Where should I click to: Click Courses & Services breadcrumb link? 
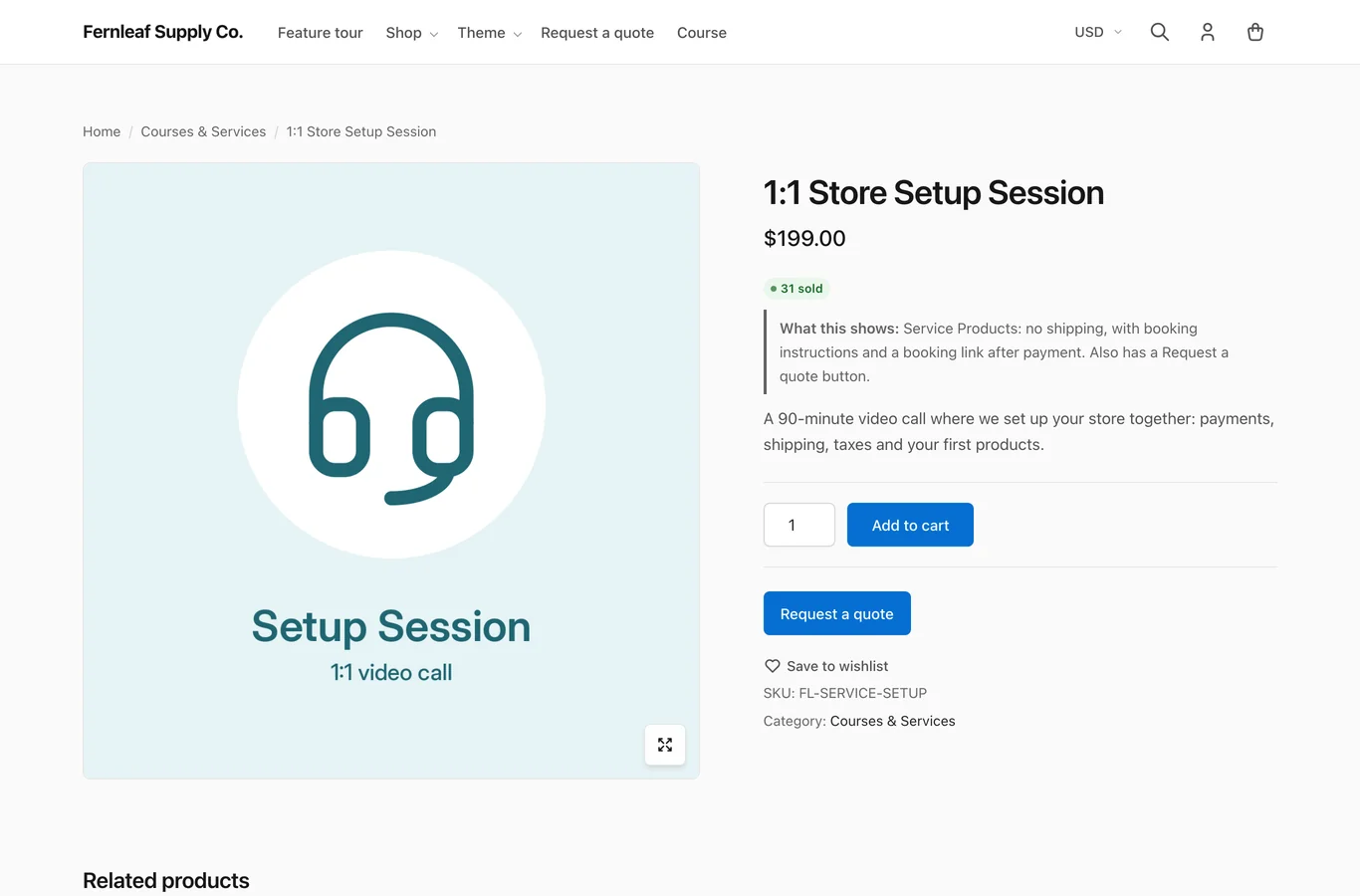pos(203,131)
